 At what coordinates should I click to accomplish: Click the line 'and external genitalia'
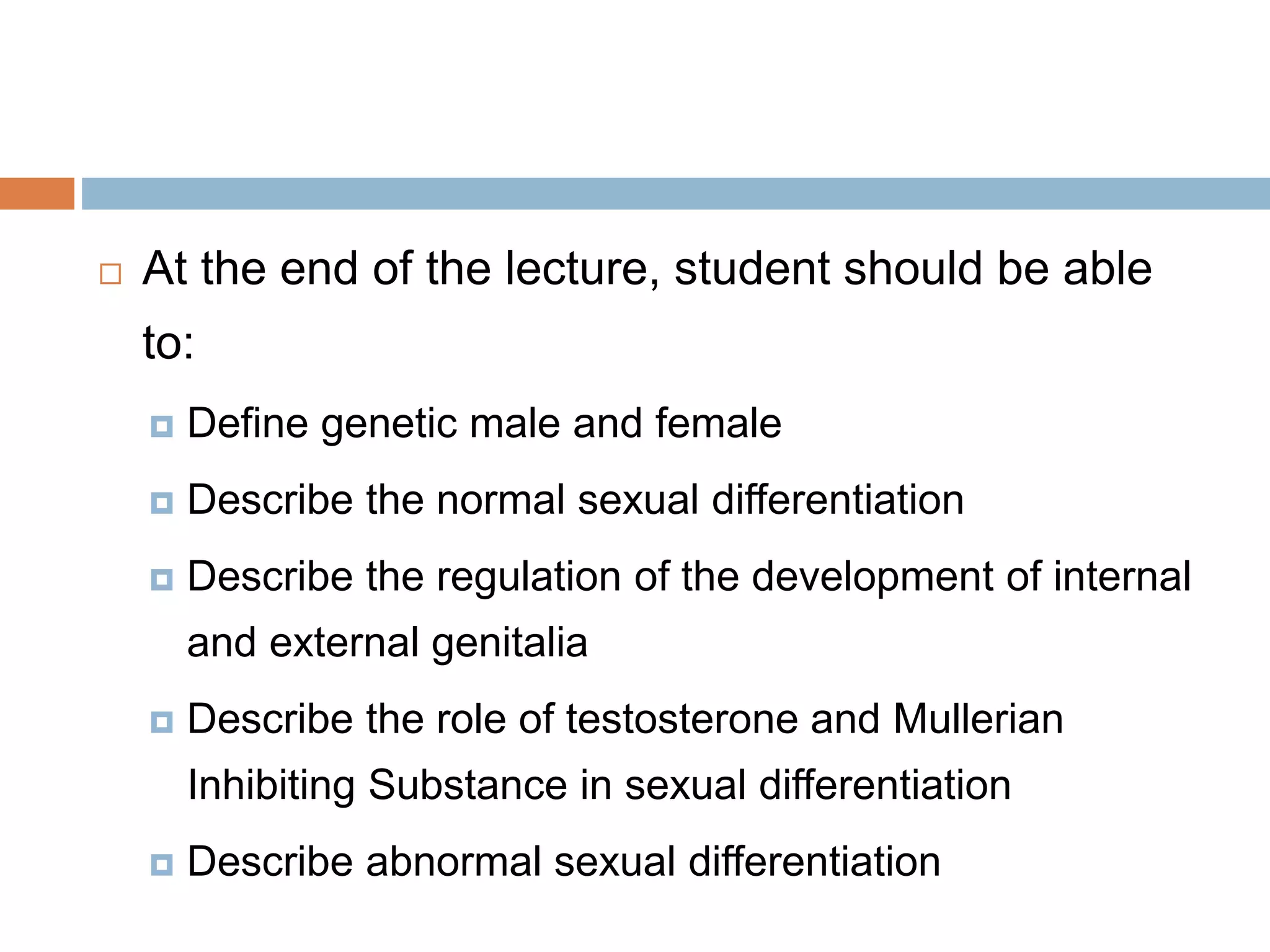tap(387, 643)
